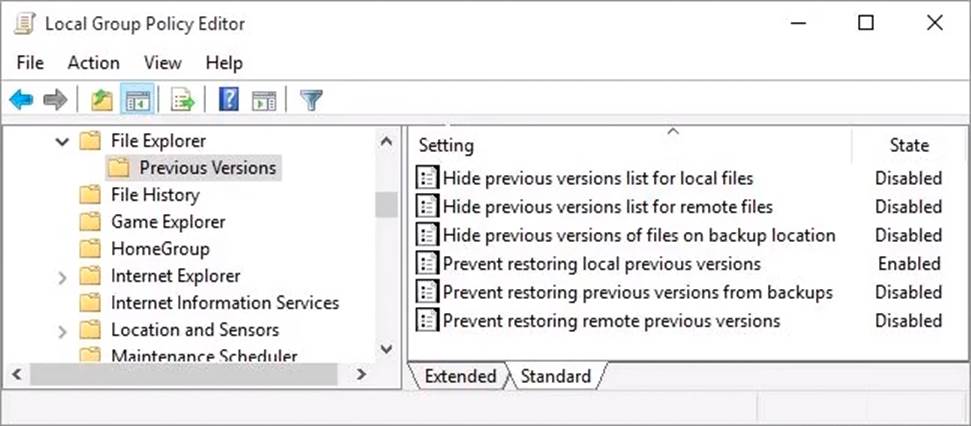Click the Filter funnel toolbar icon
Screen dimensions: 971x426
pyautogui.click(x=312, y=99)
